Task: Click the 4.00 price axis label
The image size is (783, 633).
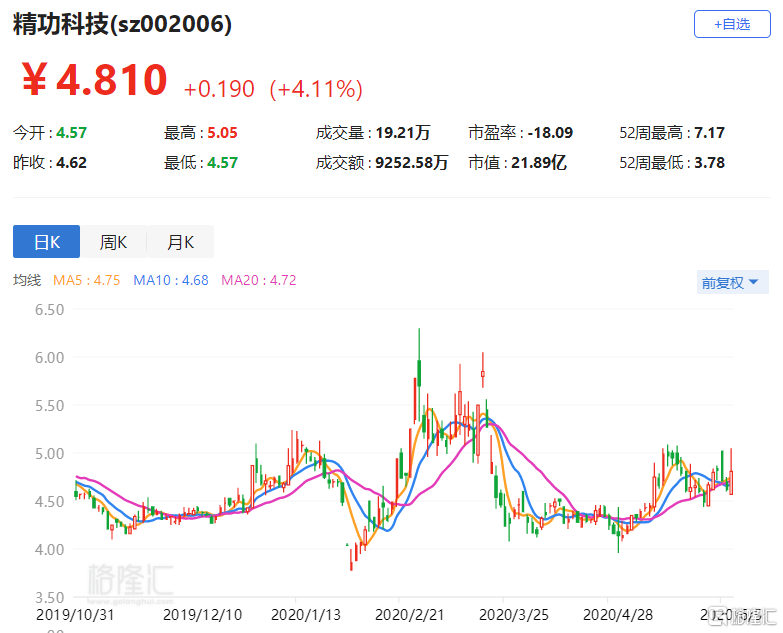Action: (49, 549)
